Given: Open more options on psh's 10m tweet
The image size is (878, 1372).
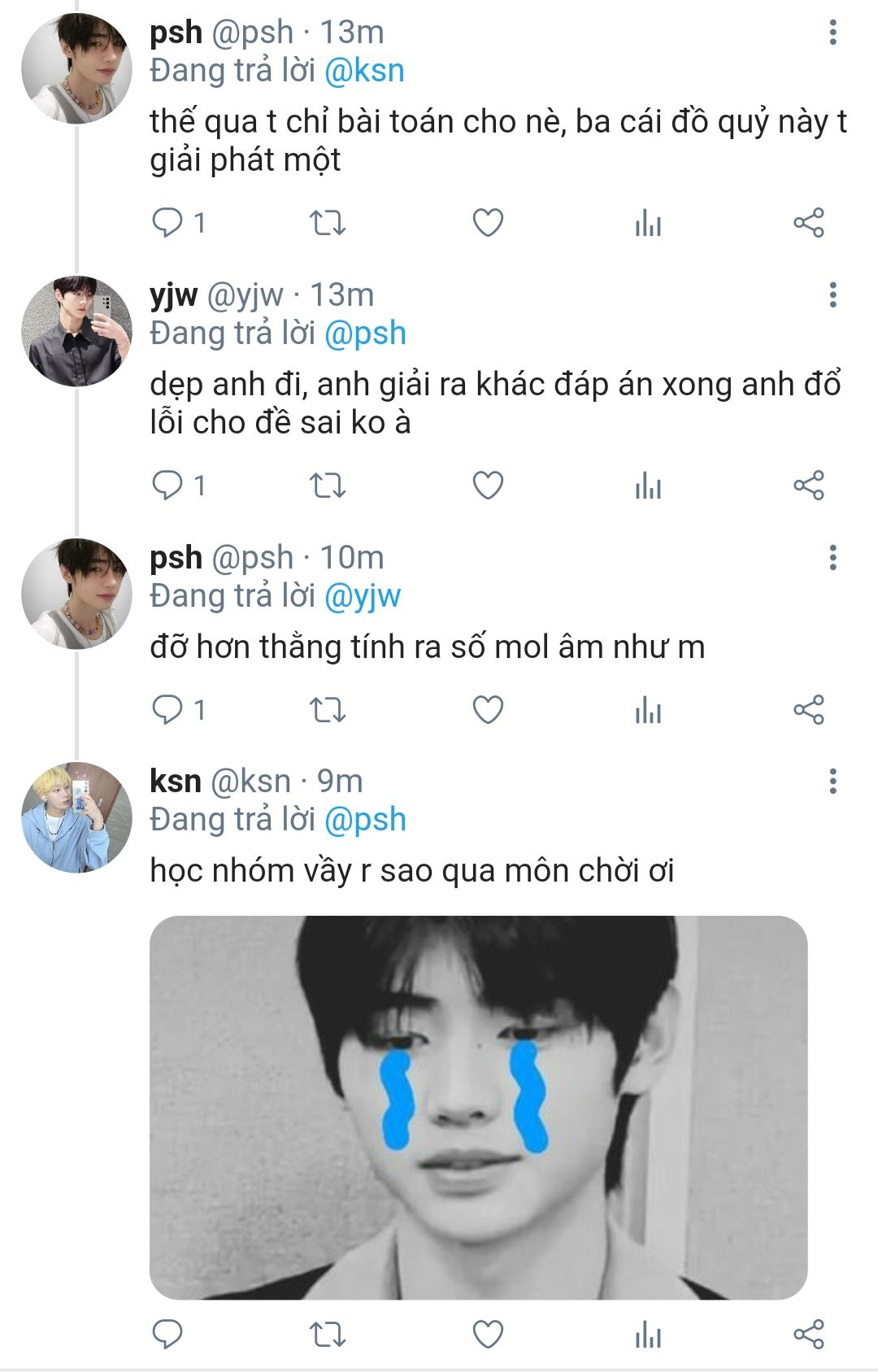Looking at the screenshot, I should tap(832, 558).
